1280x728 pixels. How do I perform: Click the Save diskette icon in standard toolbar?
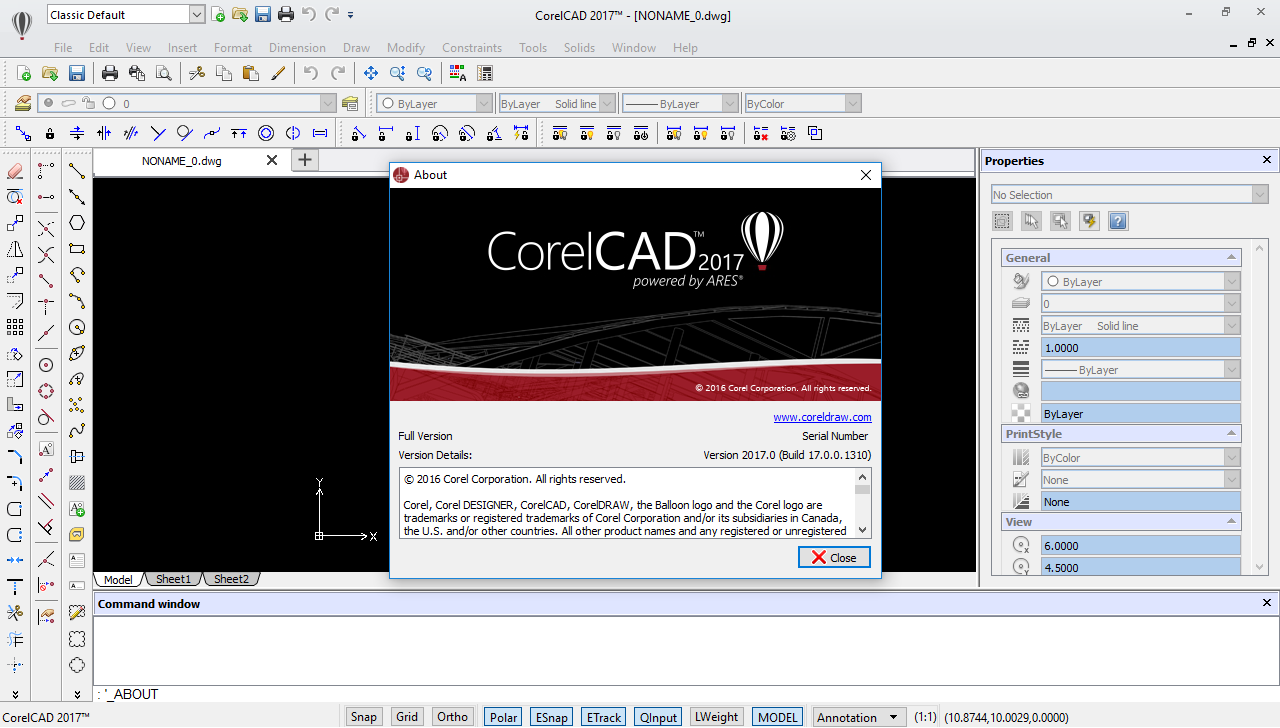[76, 73]
